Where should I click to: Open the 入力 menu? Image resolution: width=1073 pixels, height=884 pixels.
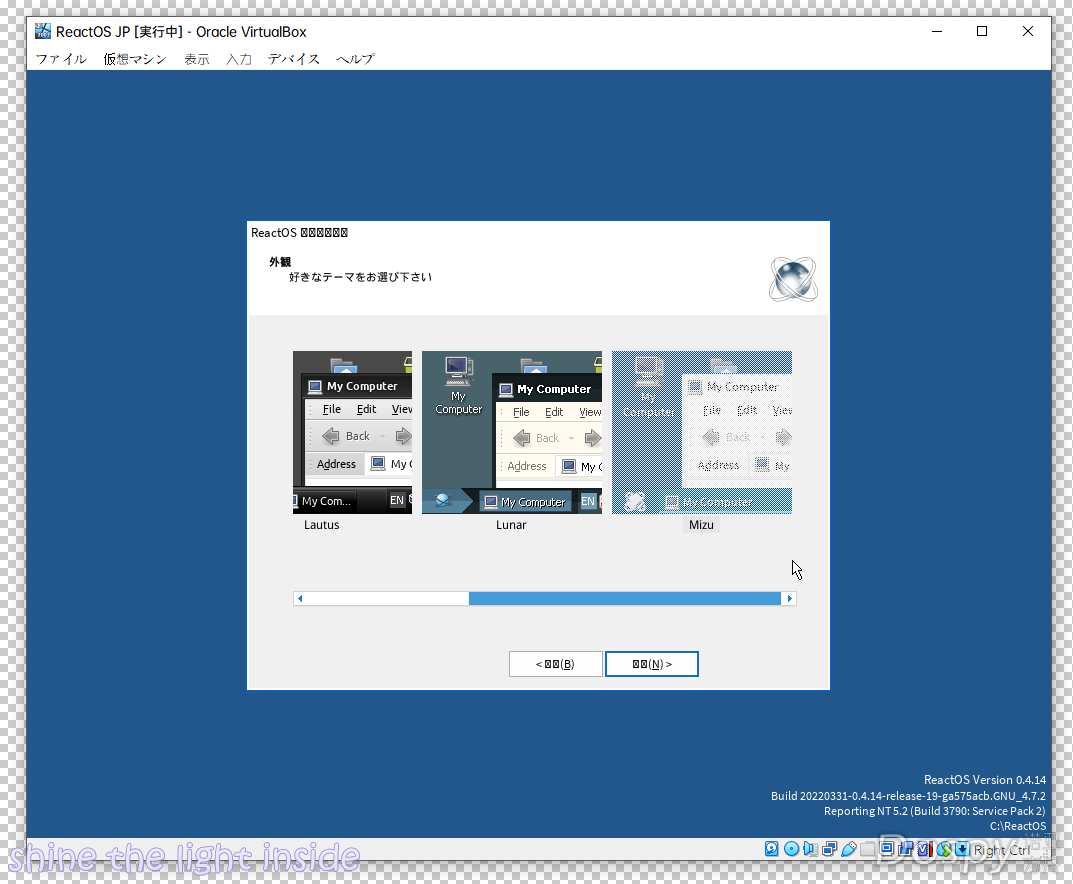click(x=240, y=59)
